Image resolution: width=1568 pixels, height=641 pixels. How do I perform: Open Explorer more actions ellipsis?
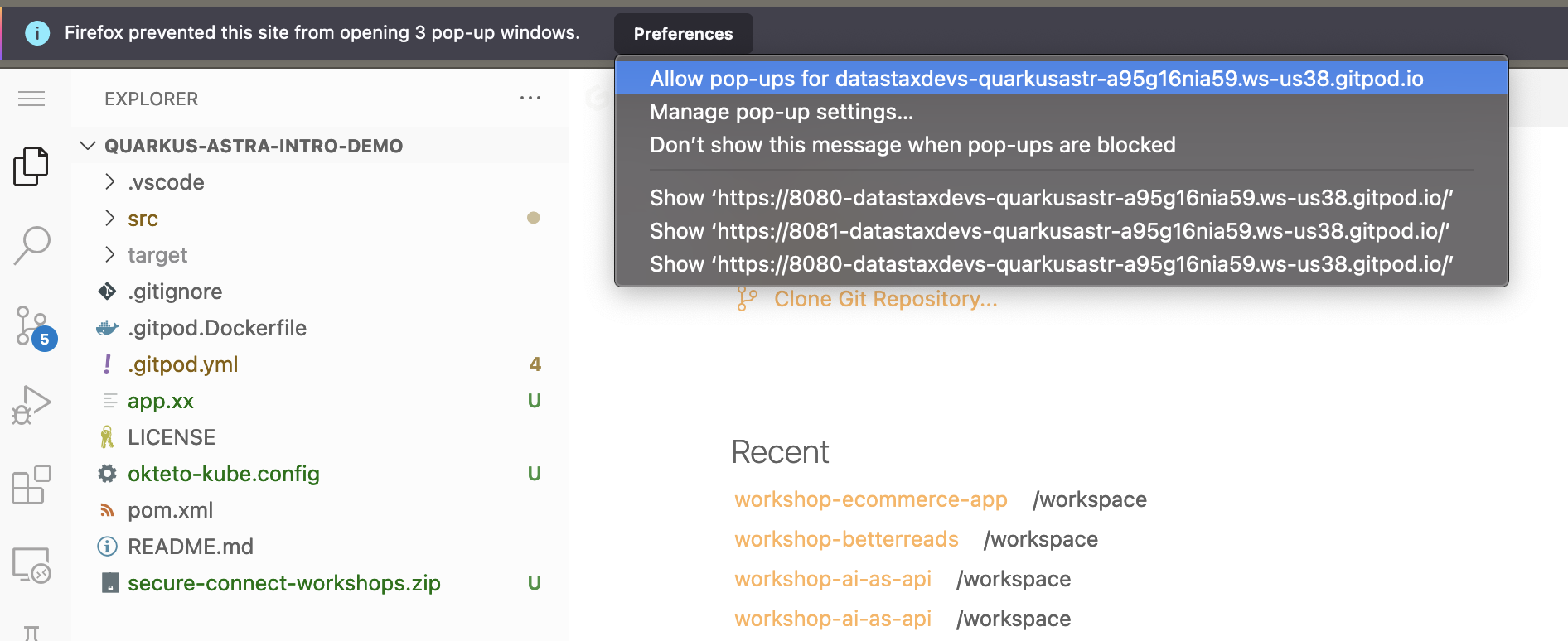click(530, 98)
